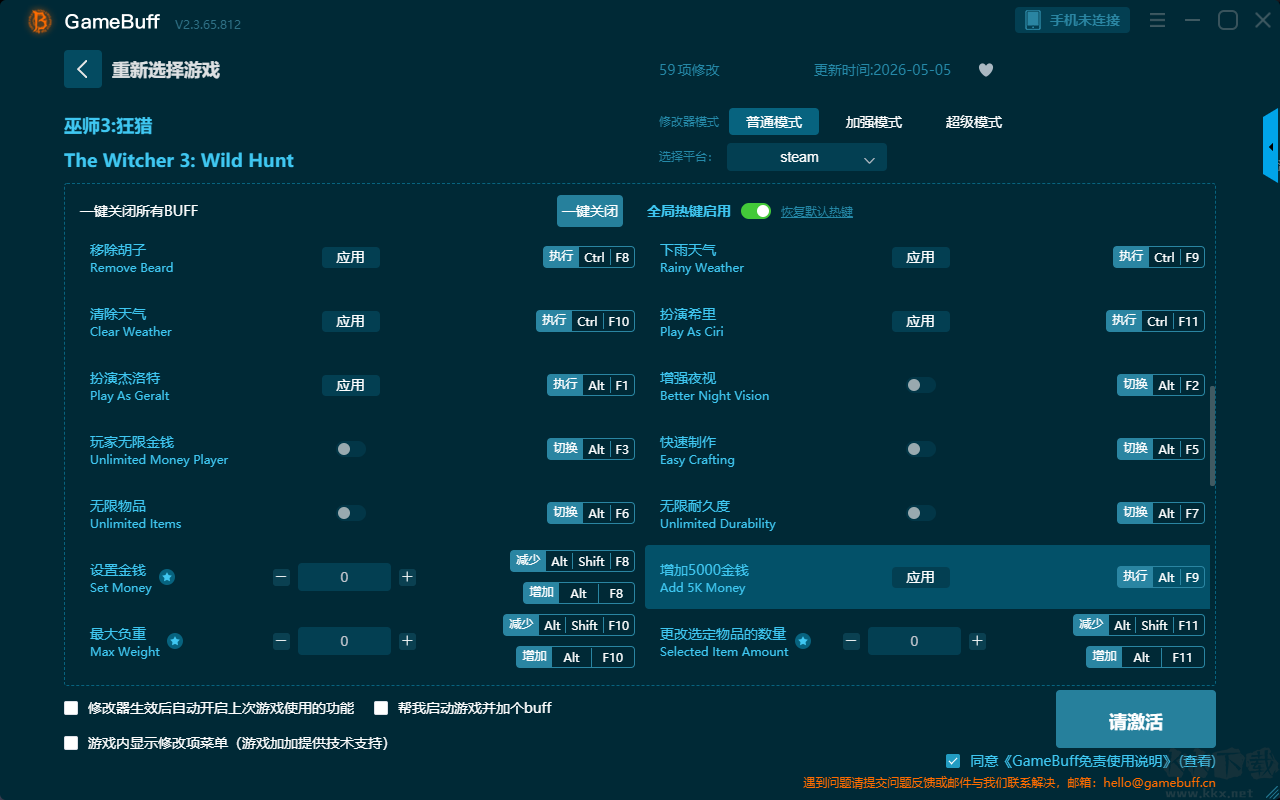Click the 恢复默认热键 link
1280x800 pixels.
817,212
